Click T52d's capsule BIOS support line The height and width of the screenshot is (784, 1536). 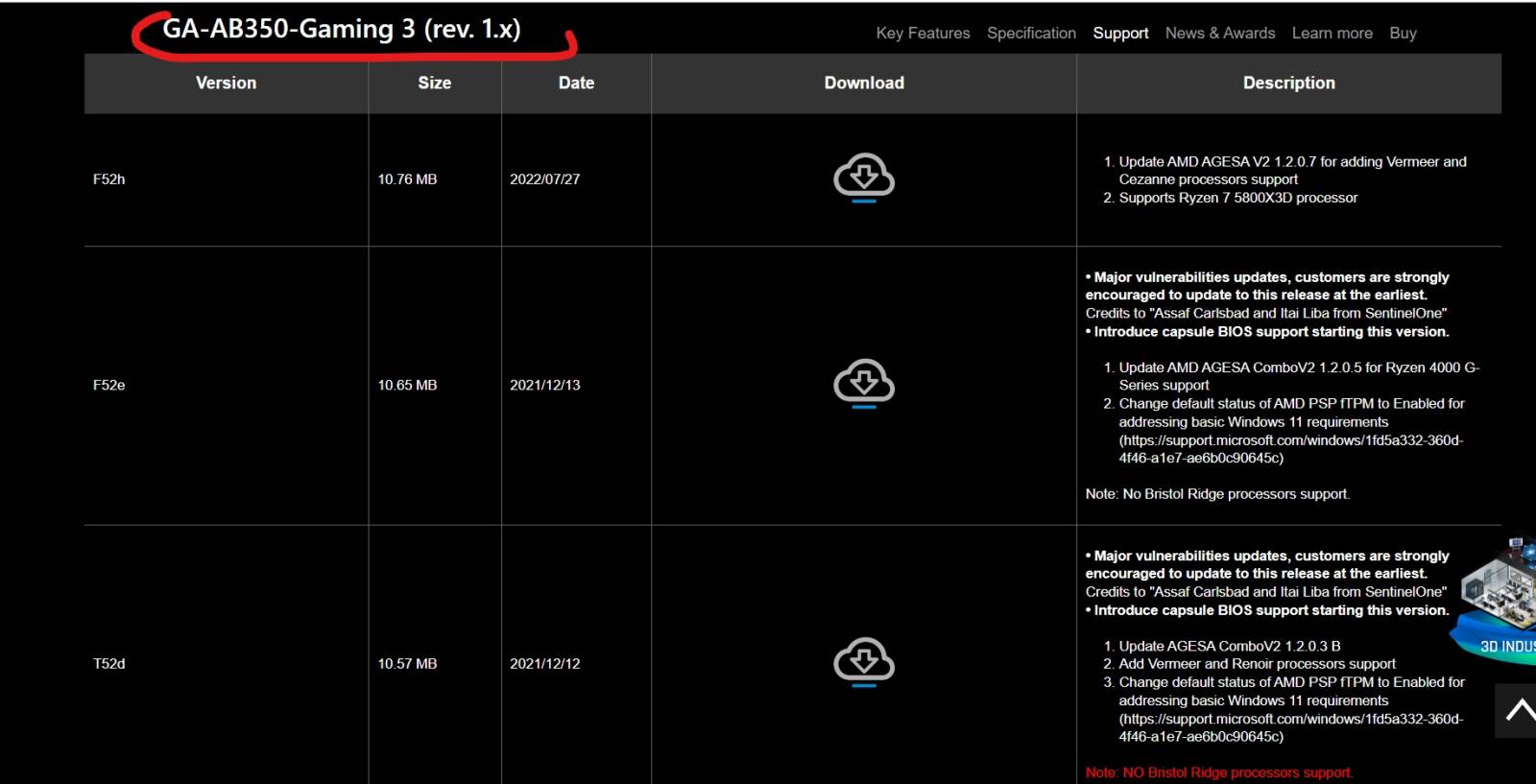tap(1267, 609)
